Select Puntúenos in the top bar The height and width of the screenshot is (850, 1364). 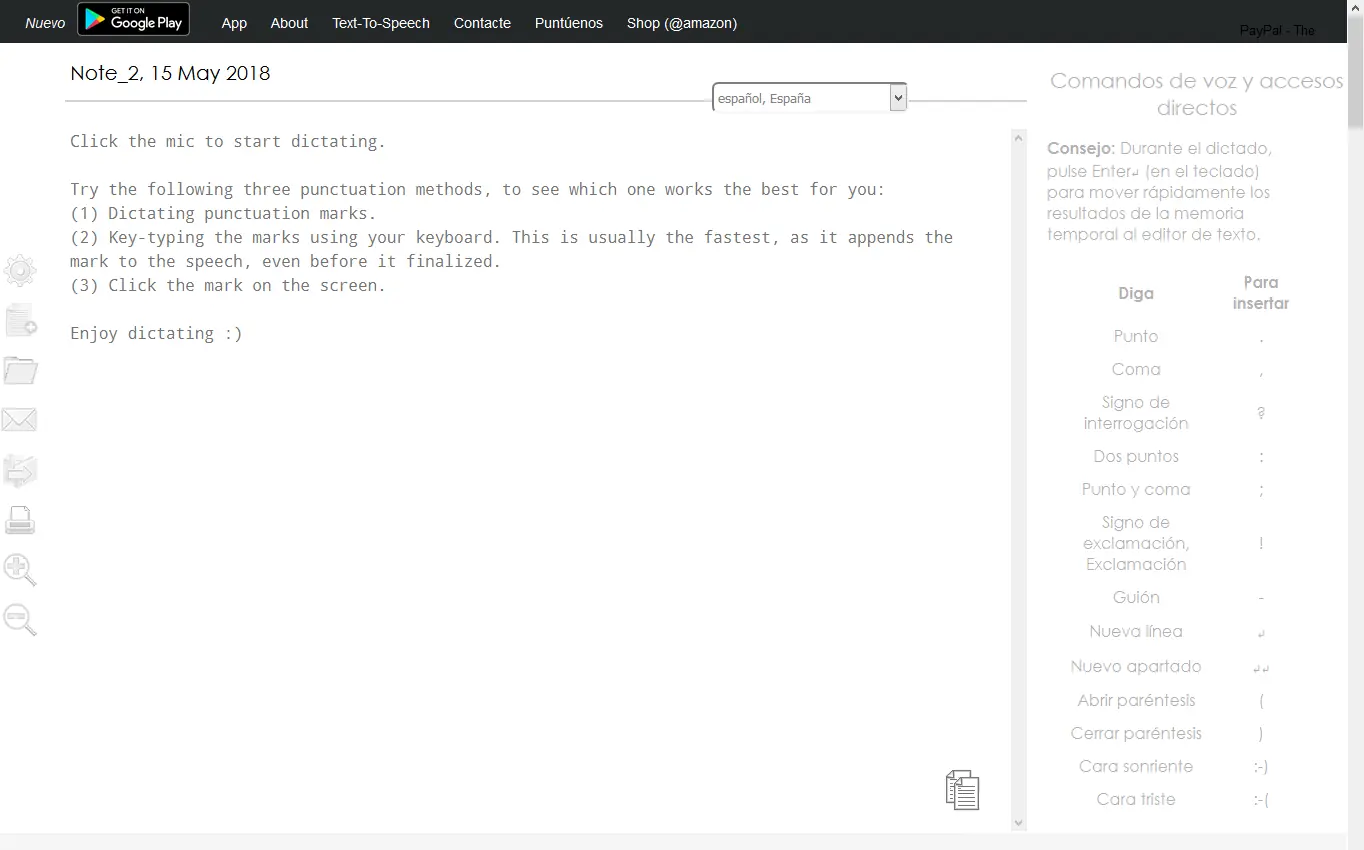pyautogui.click(x=569, y=23)
